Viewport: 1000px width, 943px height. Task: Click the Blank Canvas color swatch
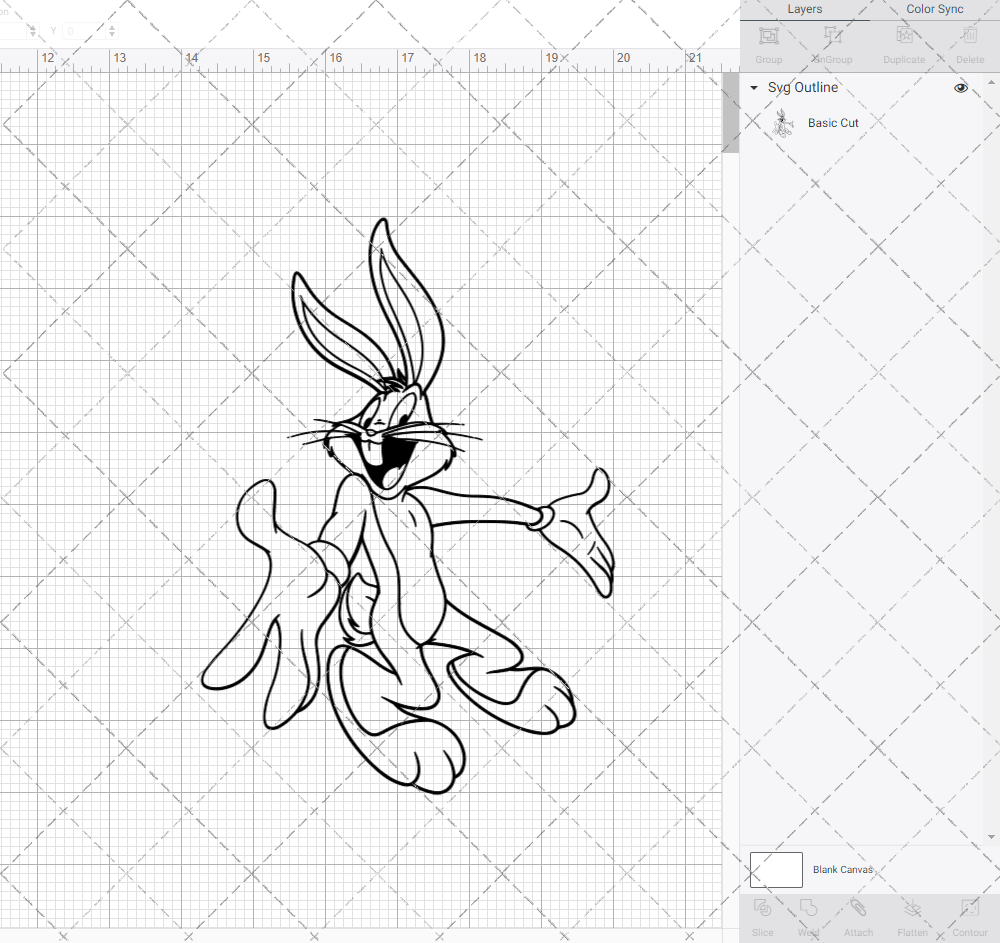[776, 870]
